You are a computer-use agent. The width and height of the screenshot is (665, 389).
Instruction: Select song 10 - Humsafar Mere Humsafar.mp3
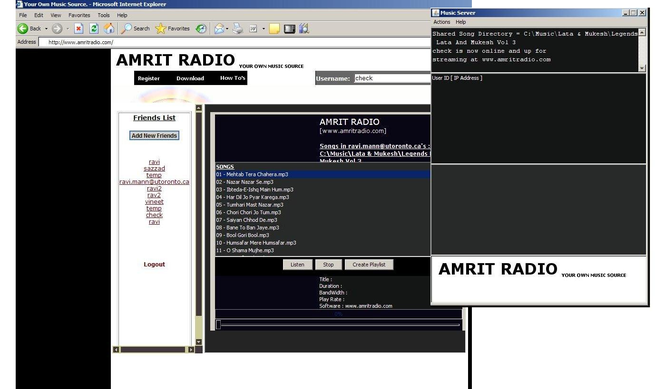[x=322, y=243]
